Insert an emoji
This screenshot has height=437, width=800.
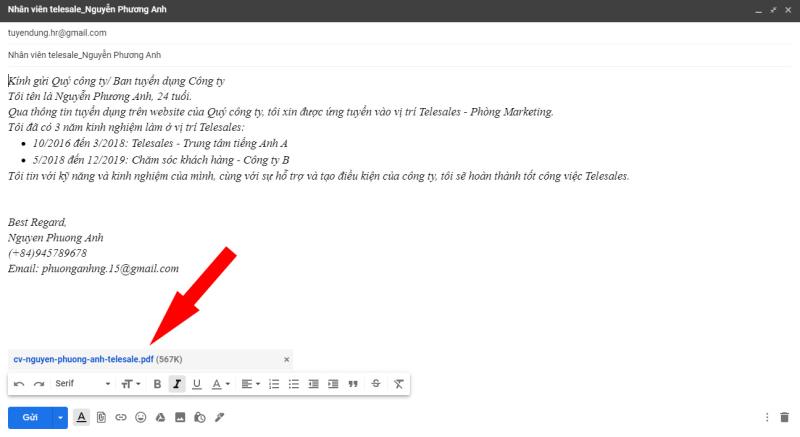click(141, 418)
